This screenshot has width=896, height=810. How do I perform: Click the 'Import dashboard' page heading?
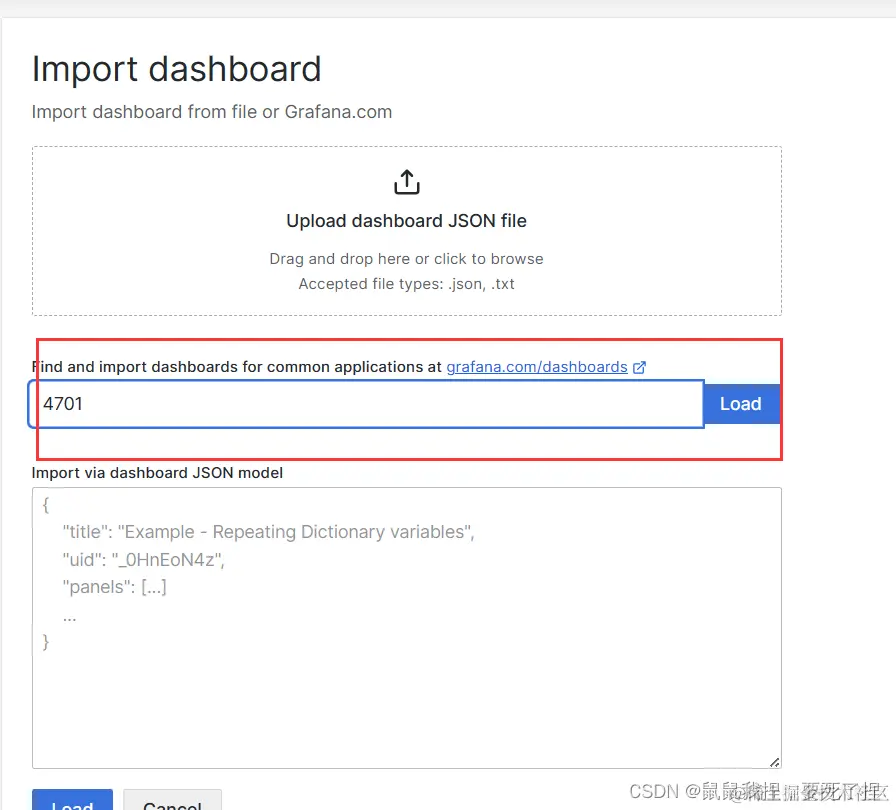(177, 69)
